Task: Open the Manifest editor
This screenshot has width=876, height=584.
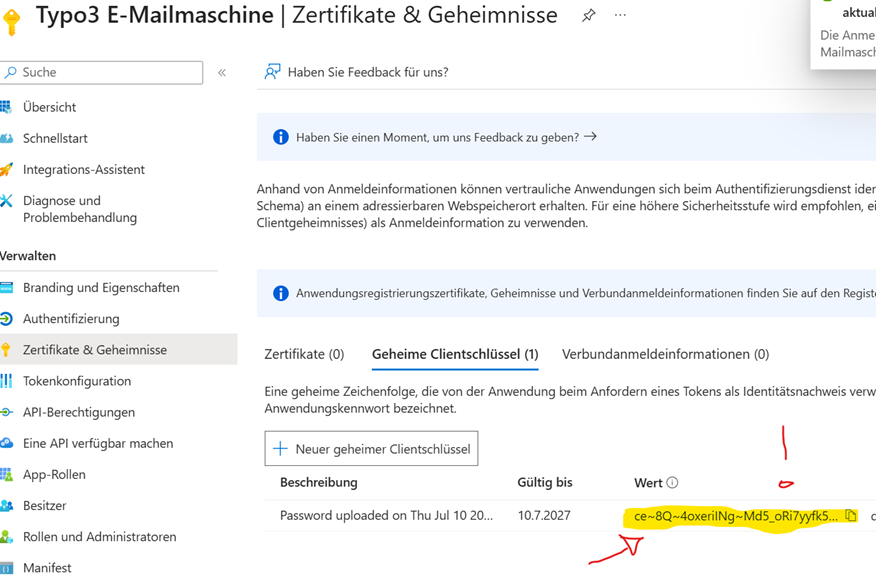Action: 47,568
